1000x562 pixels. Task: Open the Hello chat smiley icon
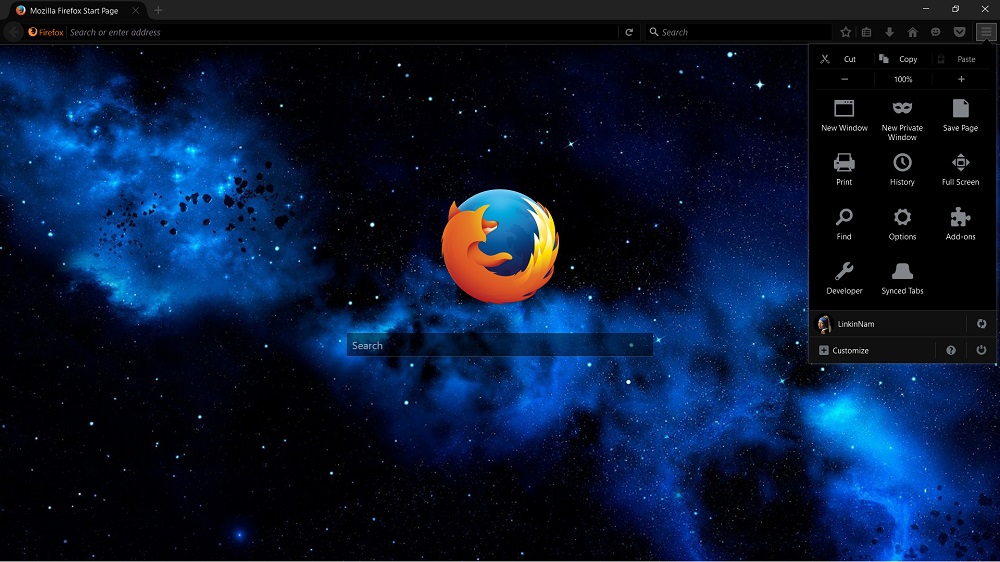point(936,32)
